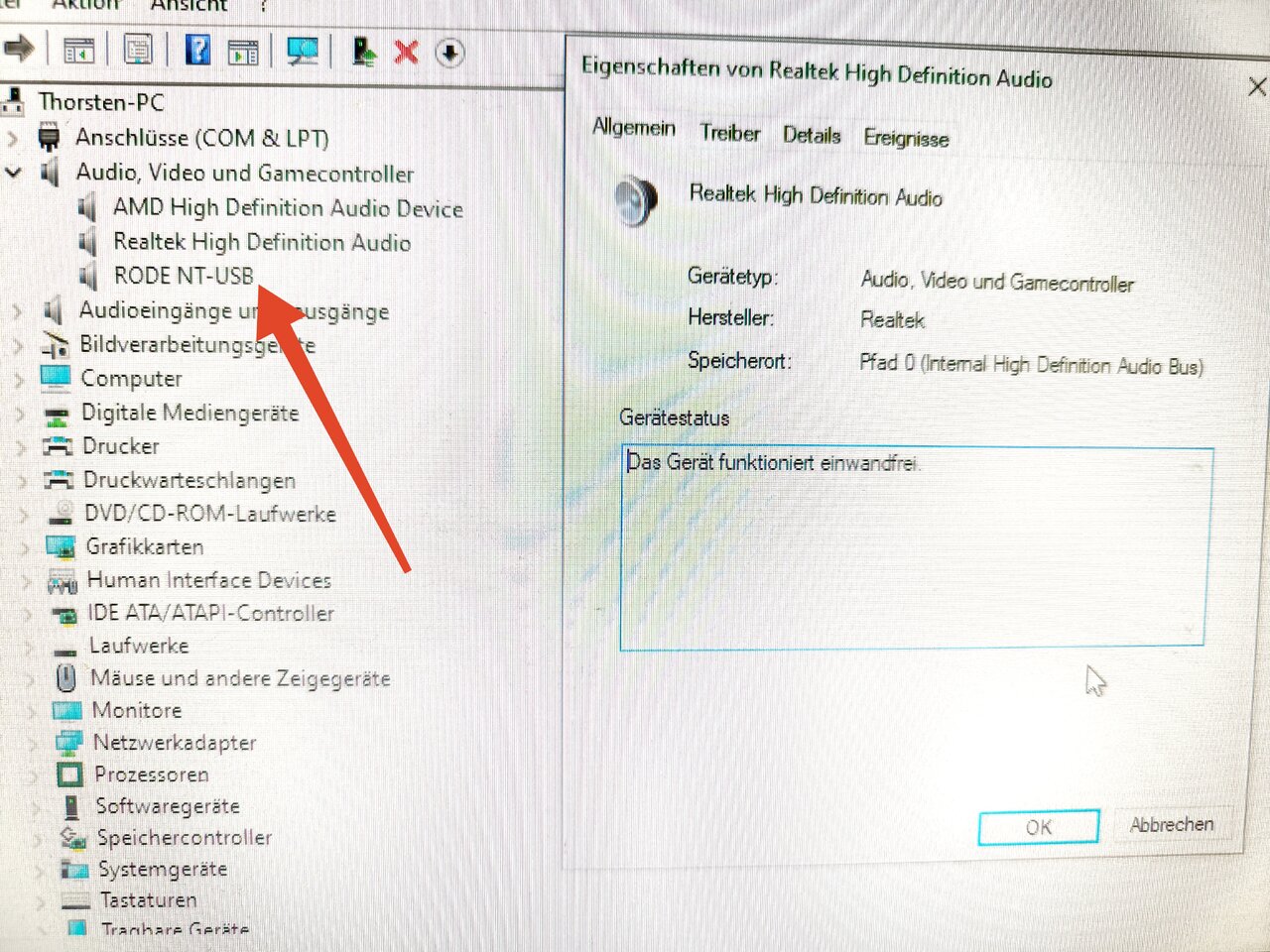Click the disable device down-arrow icon
This screenshot has height=952, width=1270.
(x=449, y=53)
